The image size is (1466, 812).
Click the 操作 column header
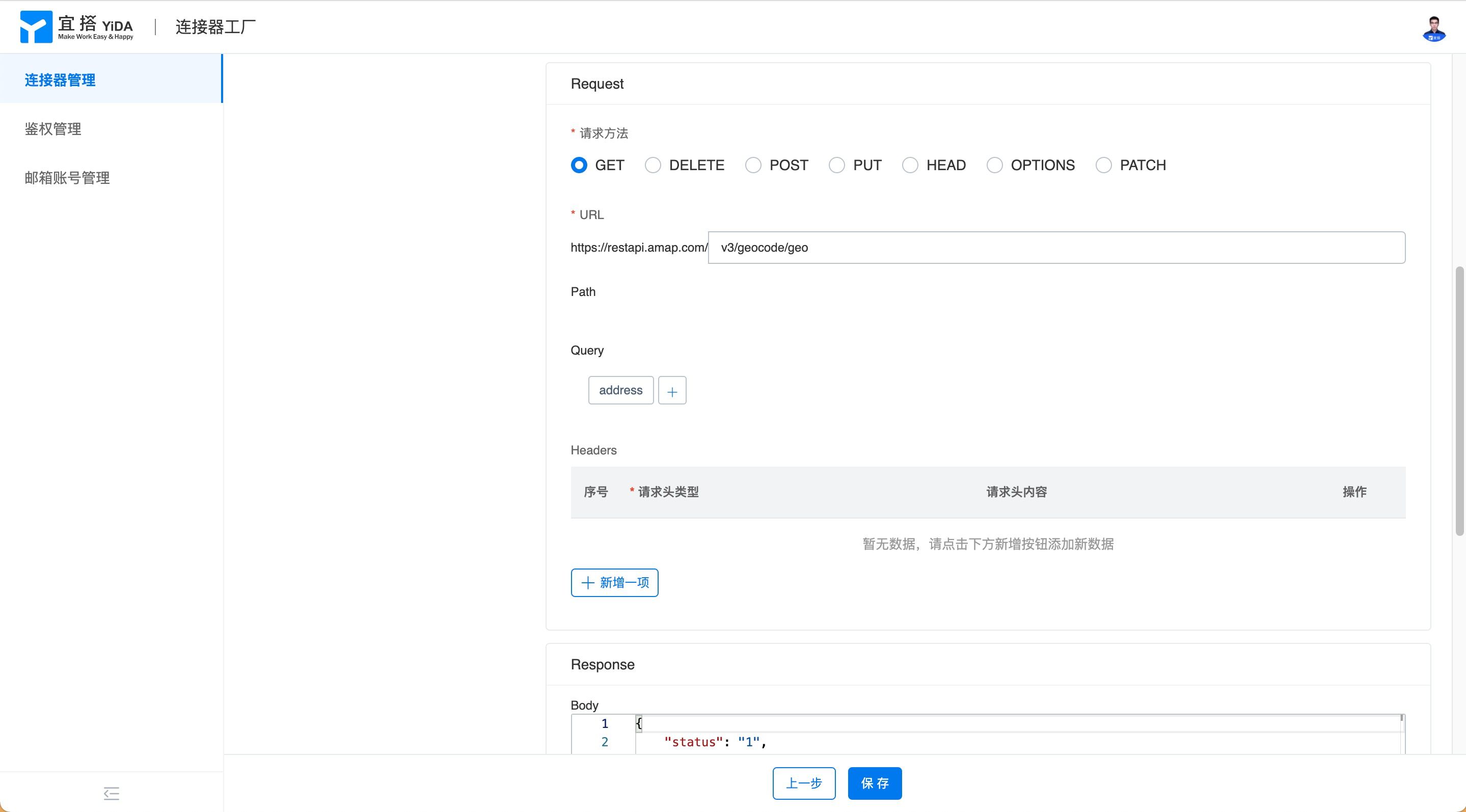[x=1354, y=492]
